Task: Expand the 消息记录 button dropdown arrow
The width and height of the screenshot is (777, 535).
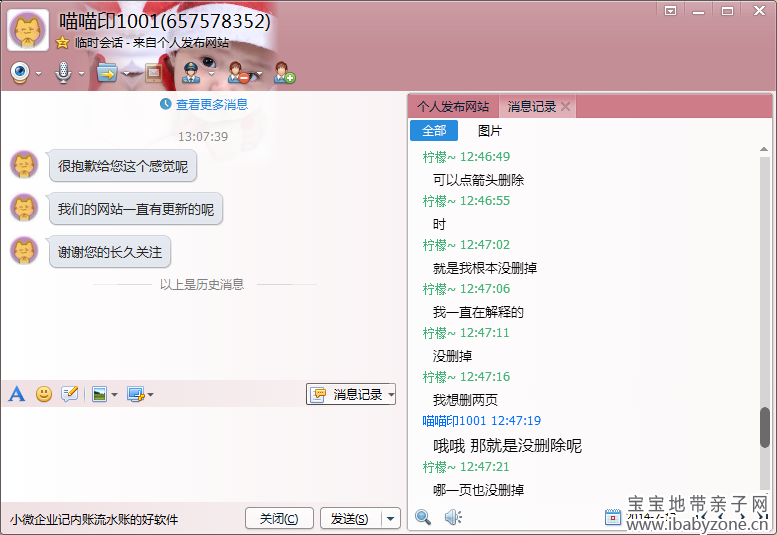Action: click(391, 395)
